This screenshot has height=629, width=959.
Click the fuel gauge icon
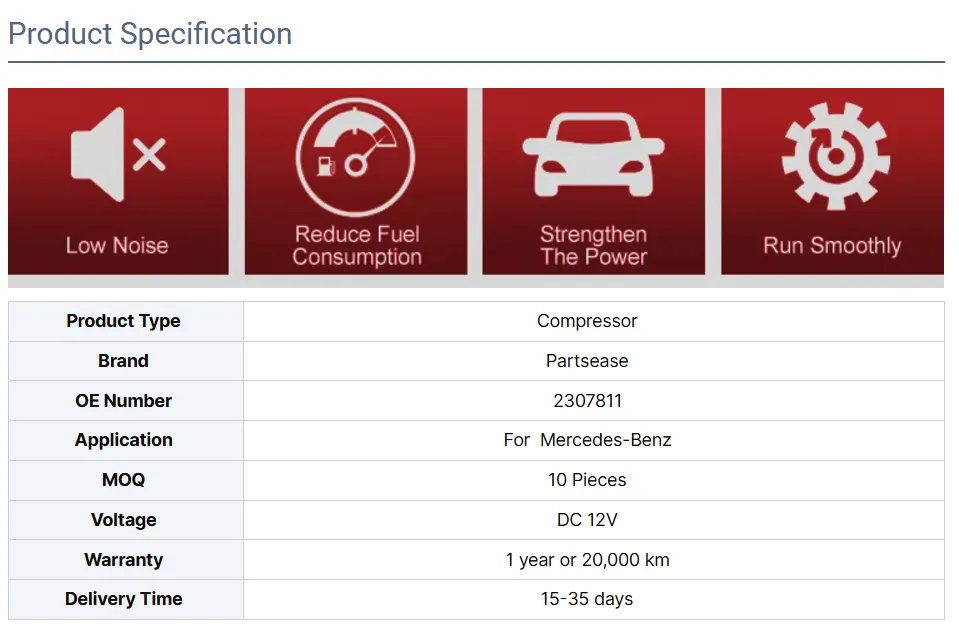tap(355, 157)
